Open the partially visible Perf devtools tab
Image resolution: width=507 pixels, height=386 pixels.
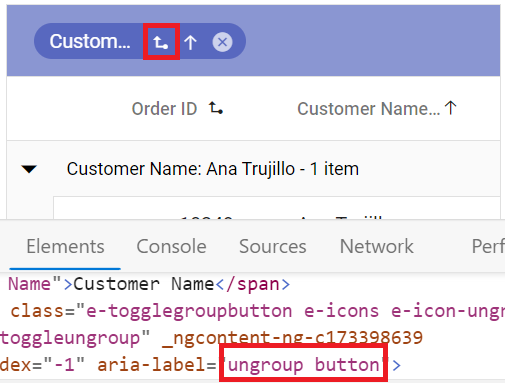[488, 247]
